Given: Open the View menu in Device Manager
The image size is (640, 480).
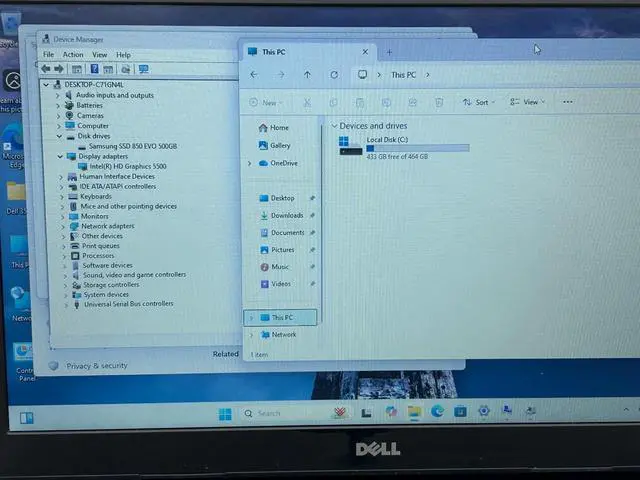Looking at the screenshot, I should click(x=99, y=54).
